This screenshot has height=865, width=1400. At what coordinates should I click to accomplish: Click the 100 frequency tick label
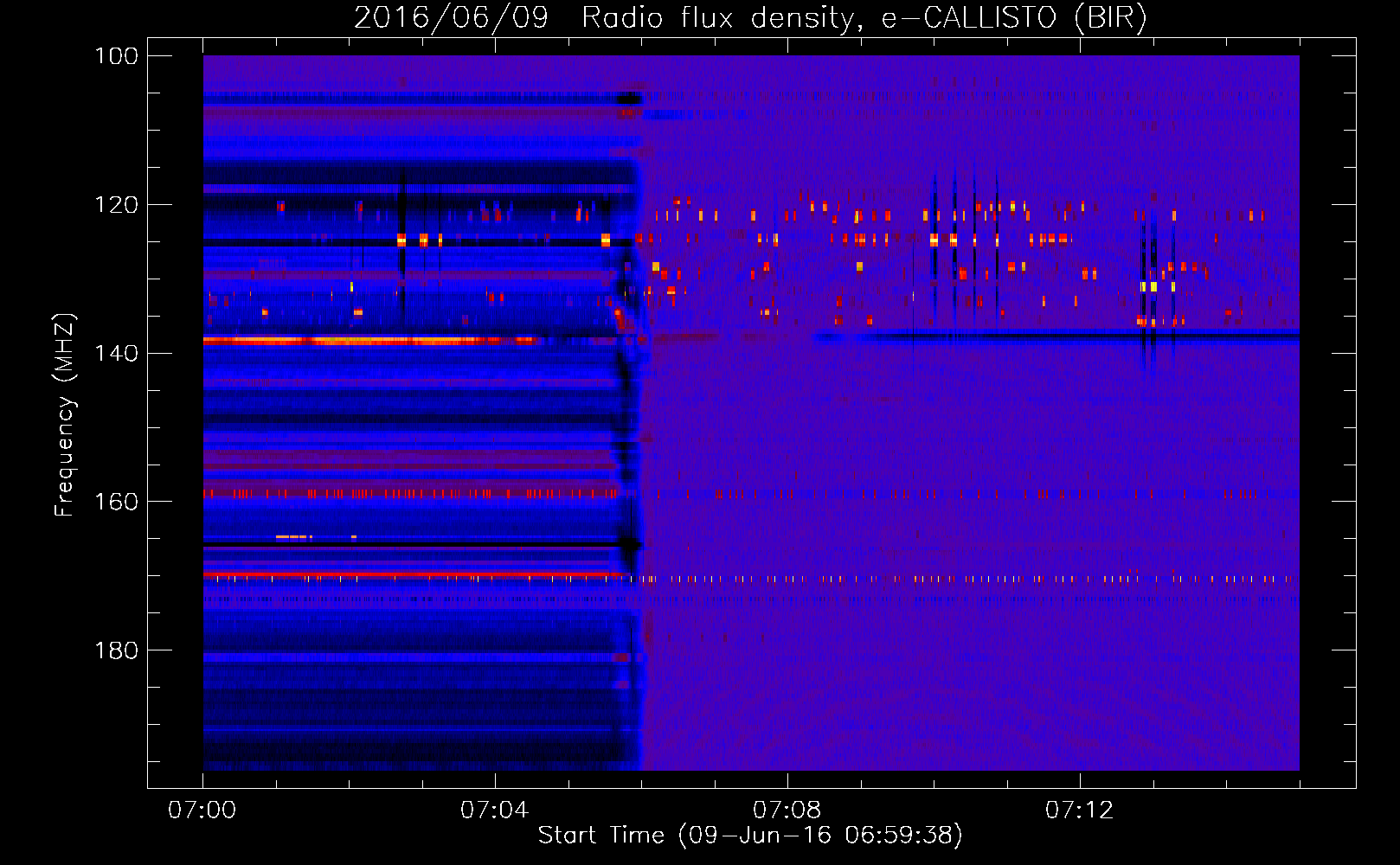(116, 56)
